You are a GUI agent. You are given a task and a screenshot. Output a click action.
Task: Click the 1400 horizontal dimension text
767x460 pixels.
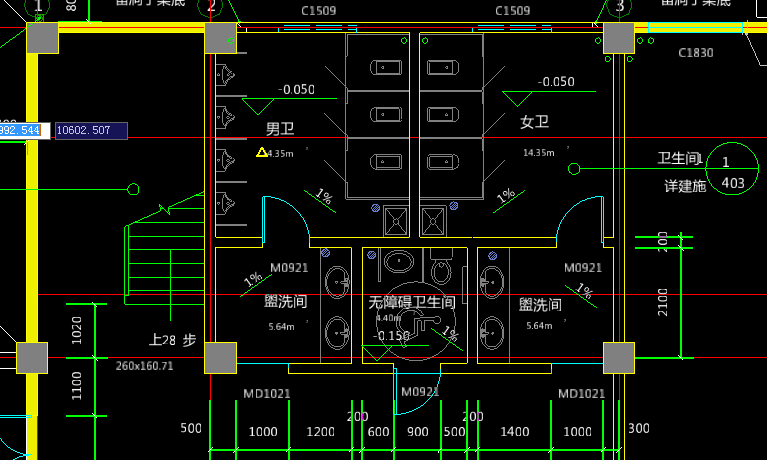click(515, 432)
